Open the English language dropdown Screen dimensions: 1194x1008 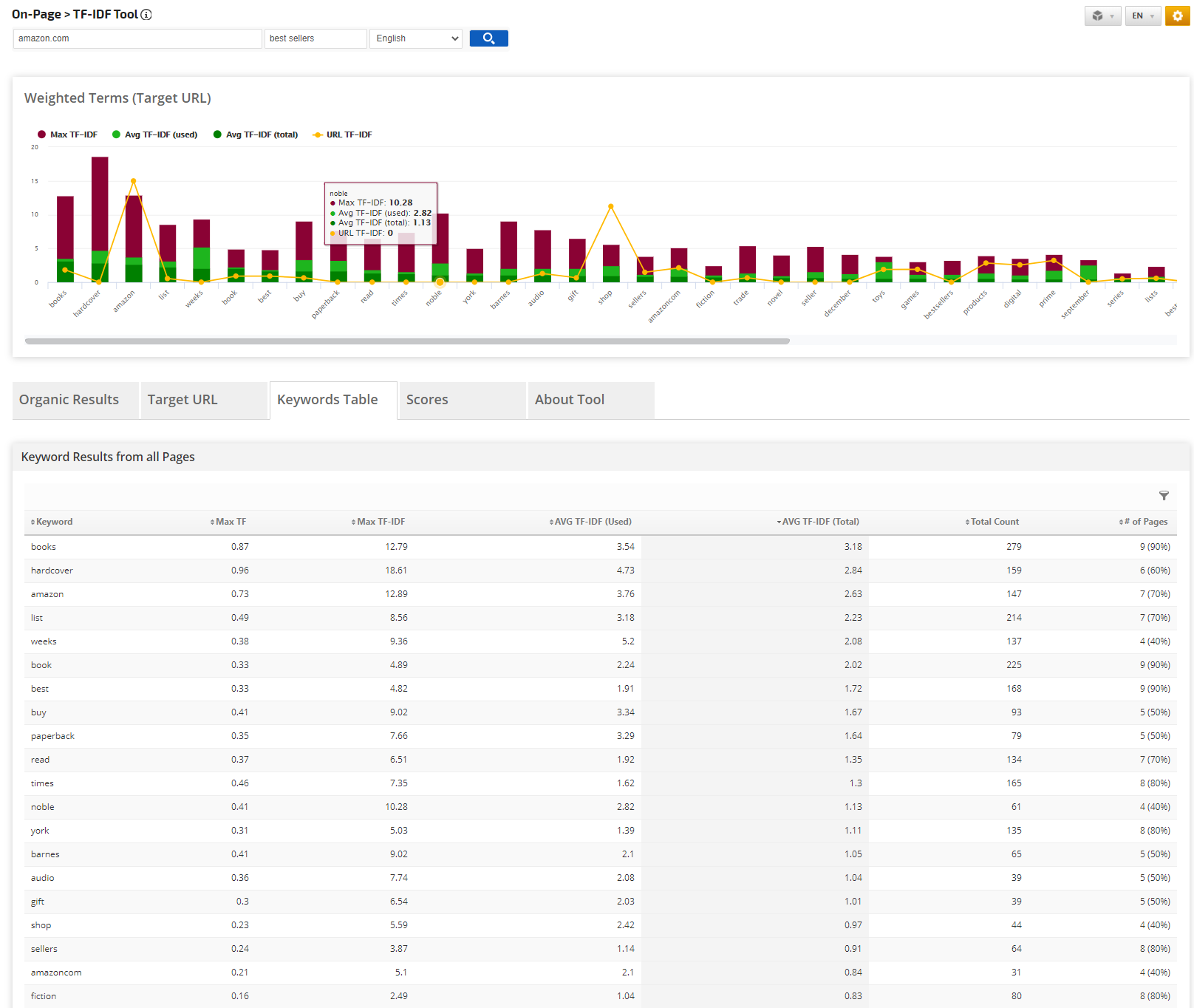pos(416,38)
